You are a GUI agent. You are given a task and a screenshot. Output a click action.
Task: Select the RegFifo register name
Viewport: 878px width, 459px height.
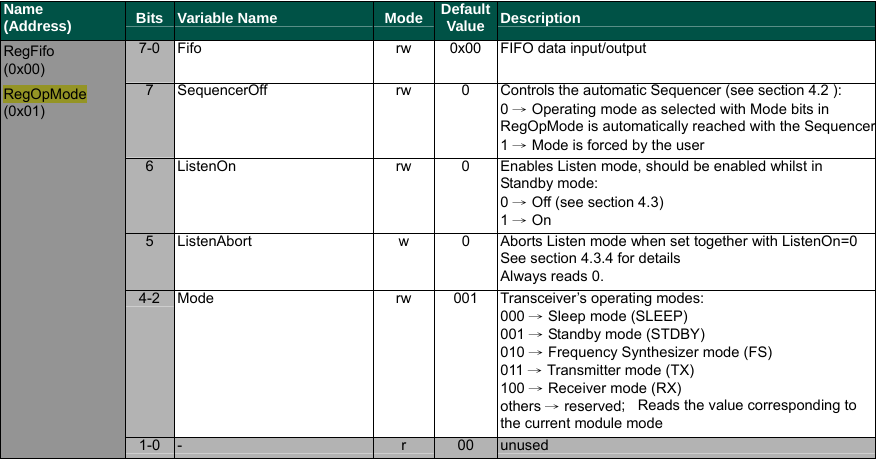pyautogui.click(x=29, y=51)
